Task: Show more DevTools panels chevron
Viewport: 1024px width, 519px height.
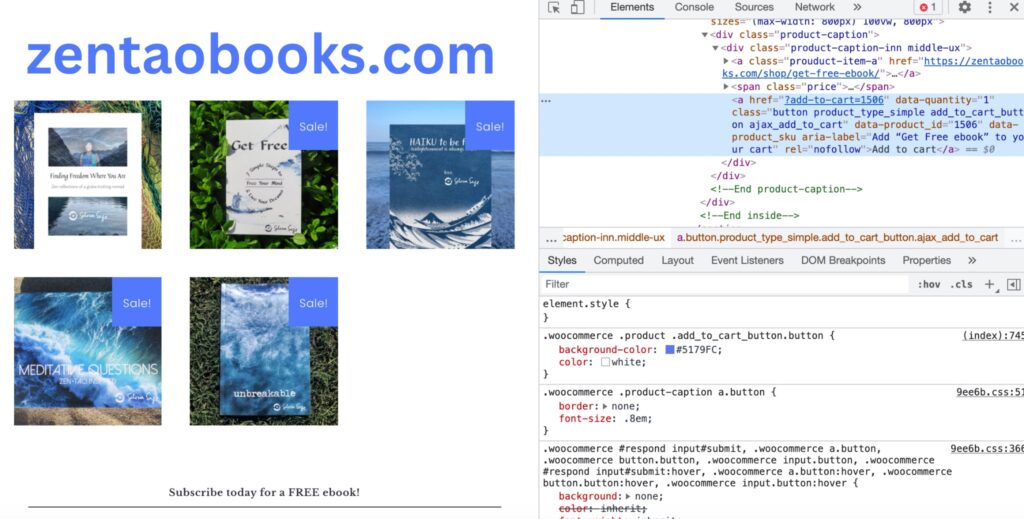Action: pyautogui.click(x=857, y=7)
